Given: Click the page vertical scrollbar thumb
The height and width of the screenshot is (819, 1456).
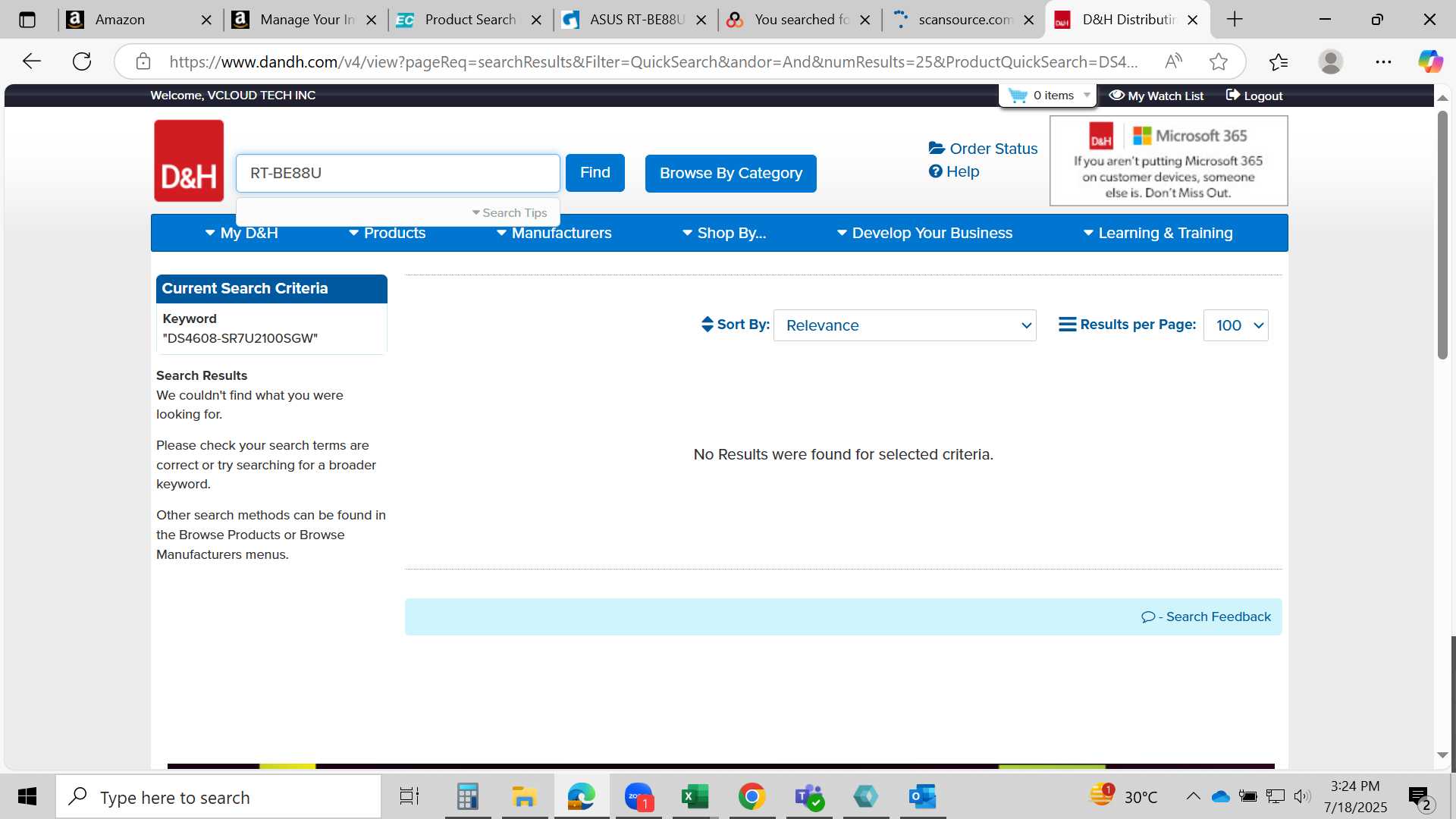Looking at the screenshot, I should click(1442, 235).
